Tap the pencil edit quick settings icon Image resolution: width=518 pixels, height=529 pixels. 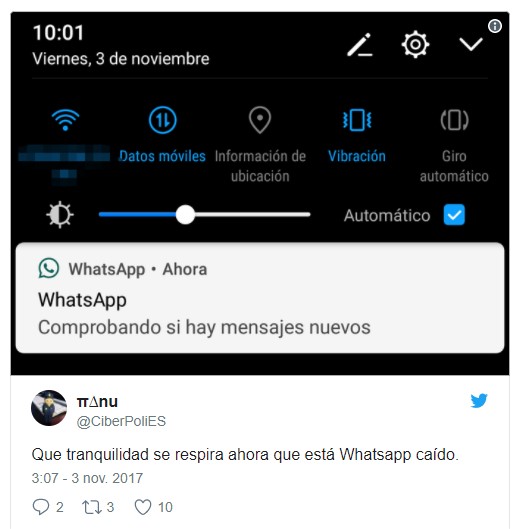[360, 44]
